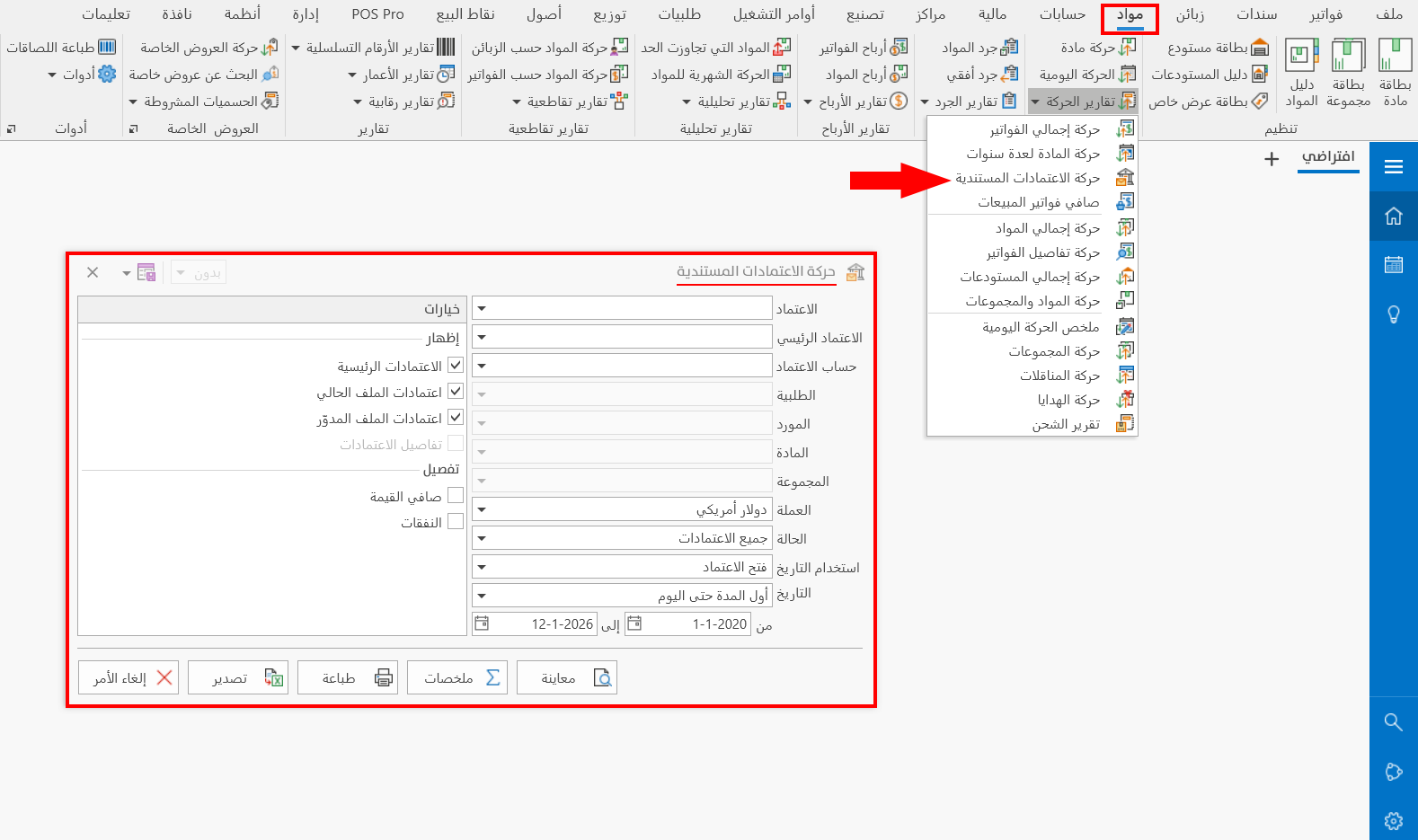Viewport: 1418px width, 840px height.
Task: Choose حركة إجمالي الفواتير menu item
Action: (1032, 129)
